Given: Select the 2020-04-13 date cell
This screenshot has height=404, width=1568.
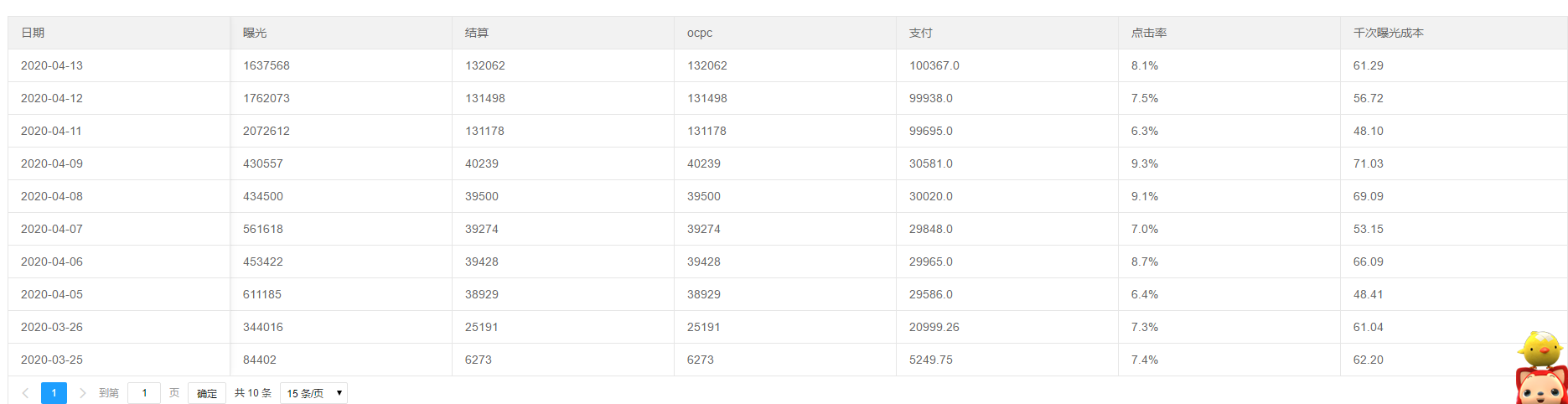Looking at the screenshot, I should [52, 65].
